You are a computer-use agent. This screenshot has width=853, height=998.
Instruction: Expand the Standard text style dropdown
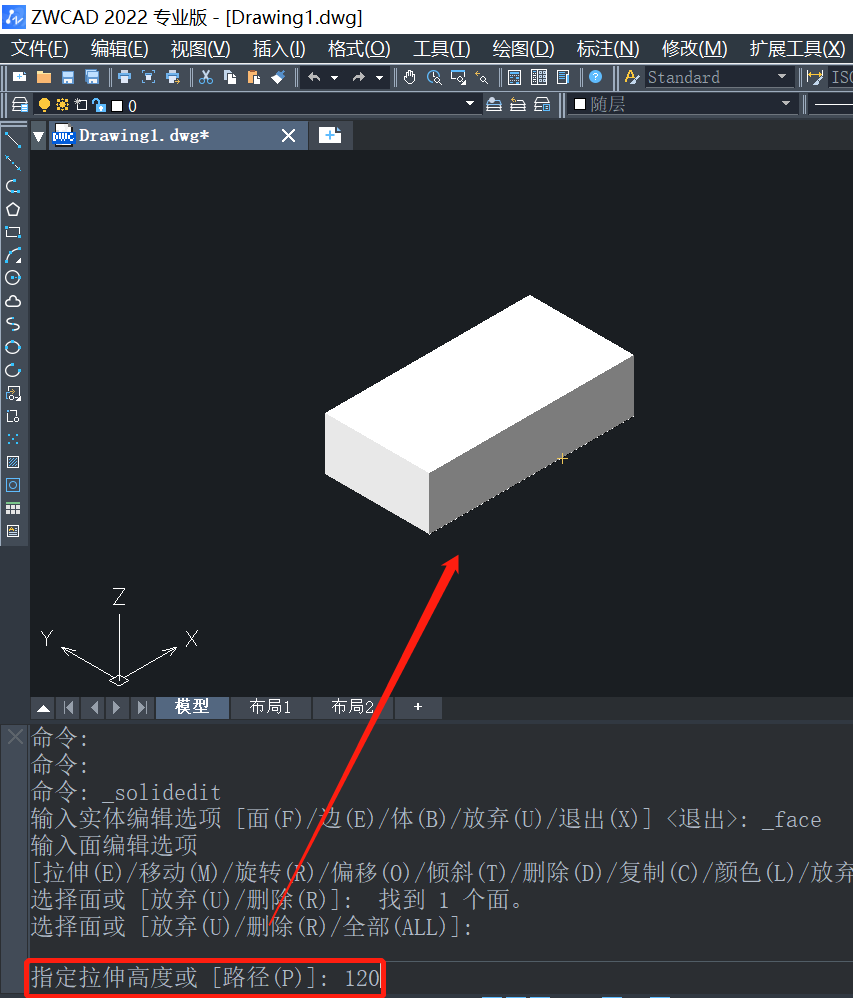click(x=782, y=77)
